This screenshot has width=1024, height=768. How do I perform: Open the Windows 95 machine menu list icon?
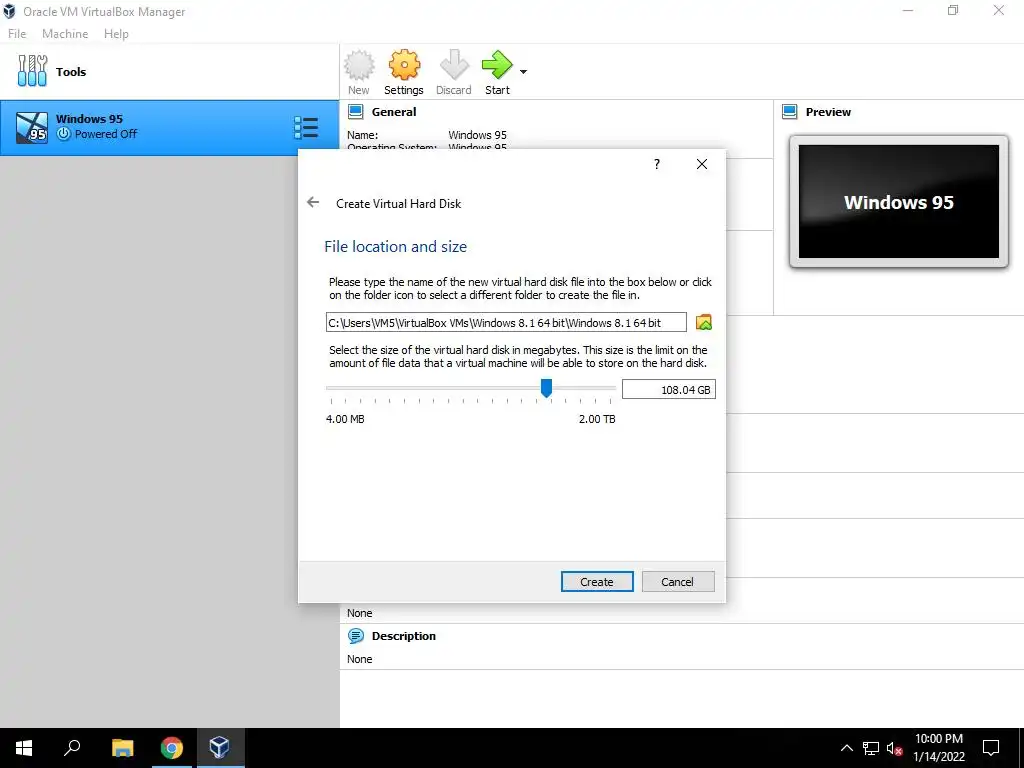[x=306, y=128]
